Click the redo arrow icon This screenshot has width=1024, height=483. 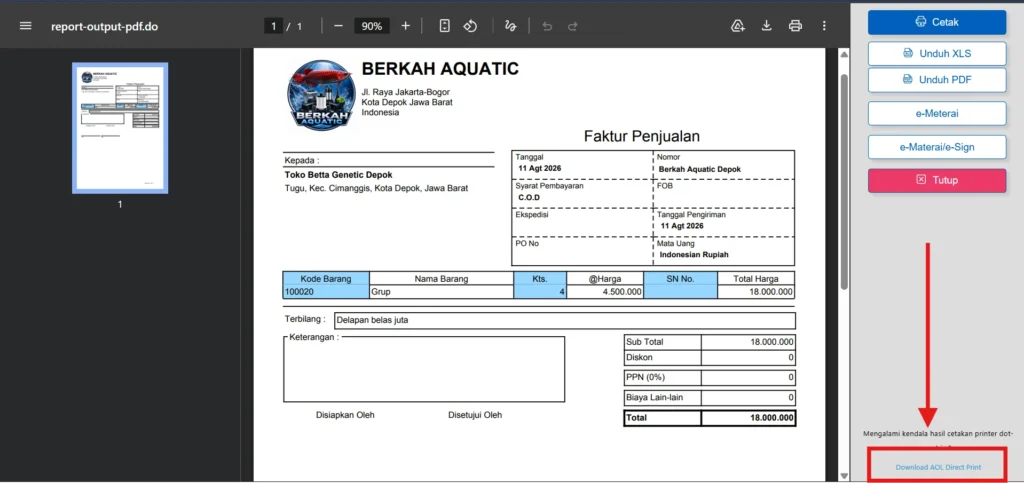point(573,26)
